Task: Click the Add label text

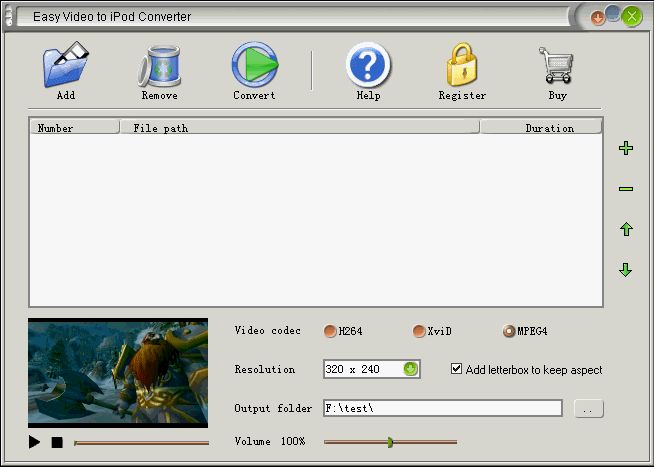Action: click(66, 95)
